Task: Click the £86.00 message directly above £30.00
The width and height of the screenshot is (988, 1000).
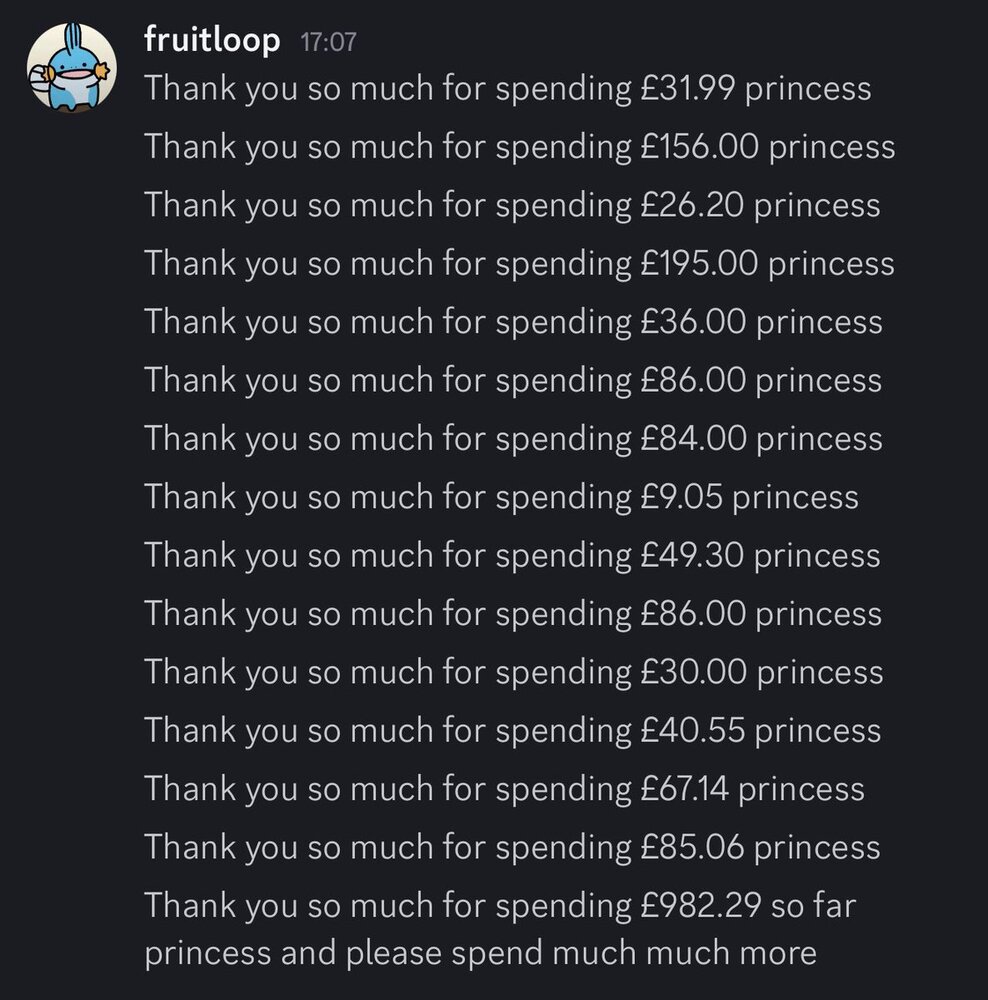Action: tap(513, 614)
